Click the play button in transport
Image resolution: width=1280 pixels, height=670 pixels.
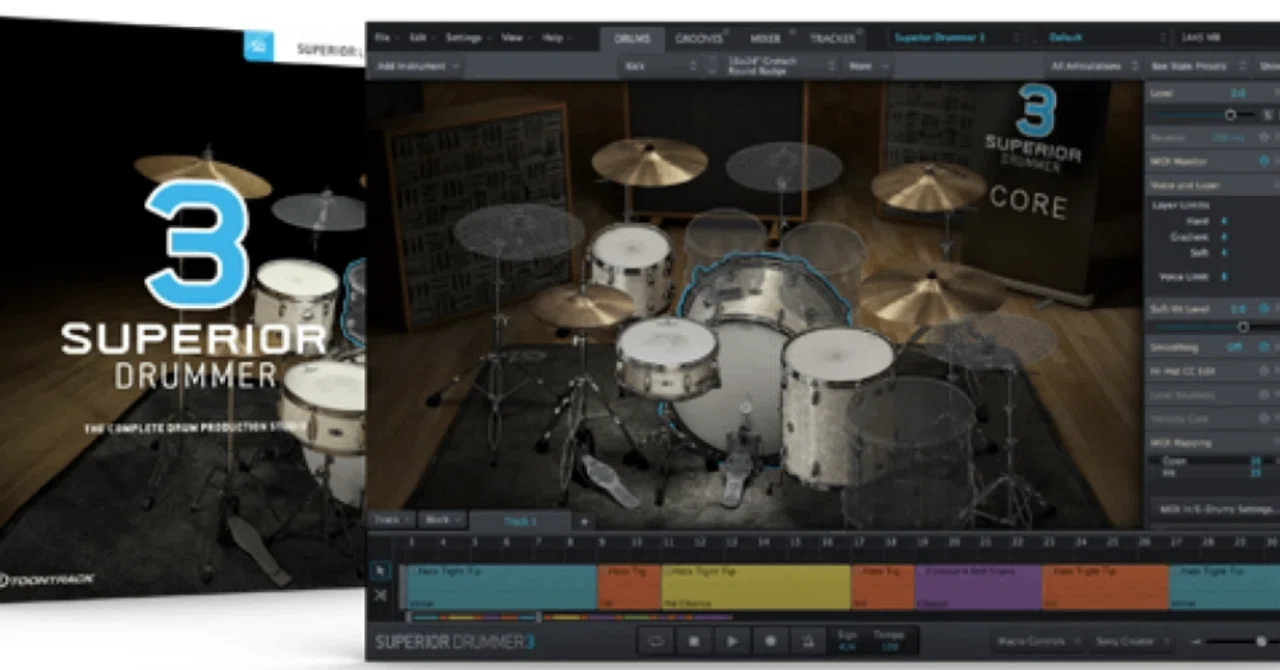click(x=732, y=641)
